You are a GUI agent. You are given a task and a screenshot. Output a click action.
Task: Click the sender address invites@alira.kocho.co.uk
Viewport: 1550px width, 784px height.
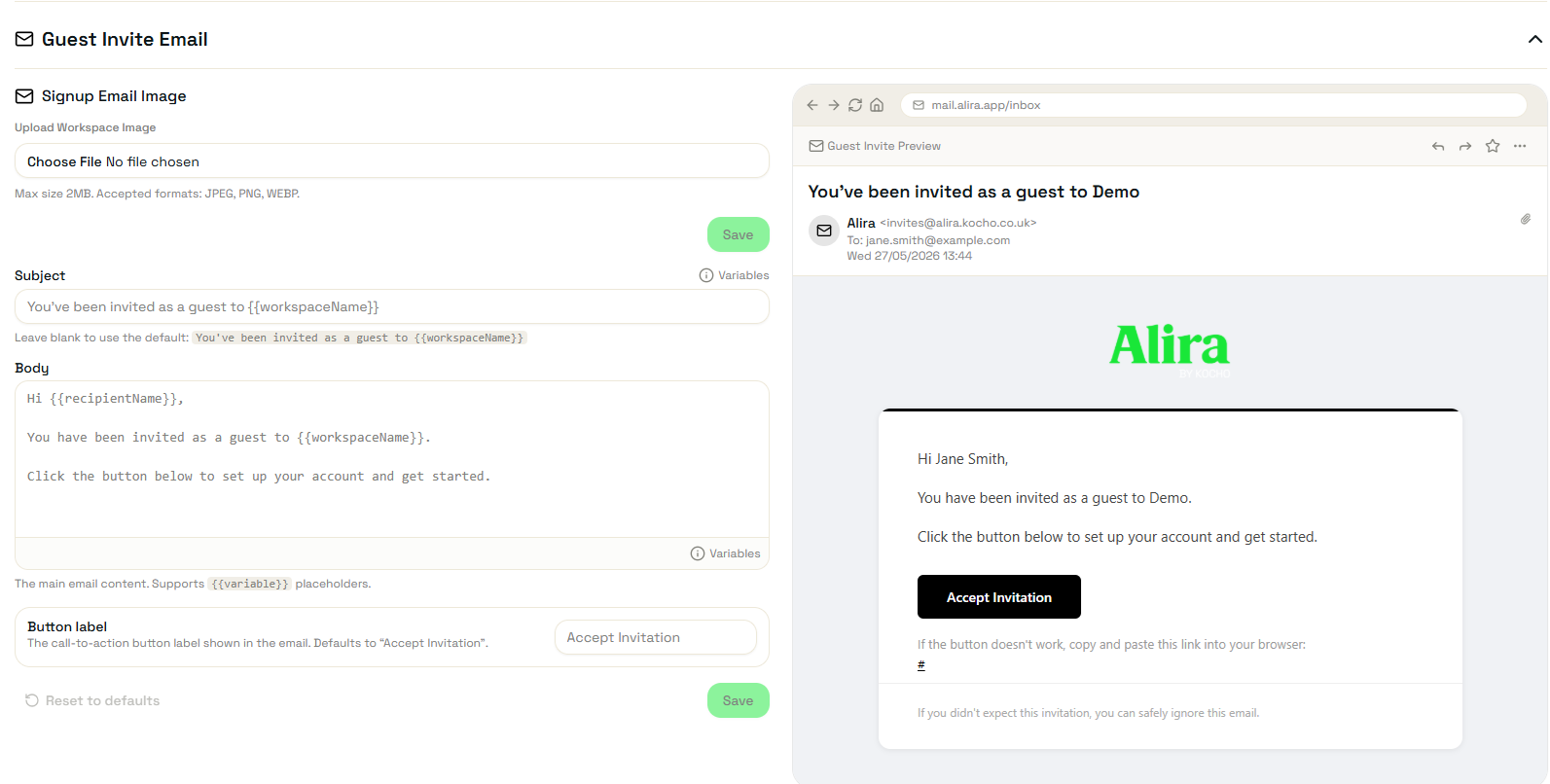pos(958,223)
